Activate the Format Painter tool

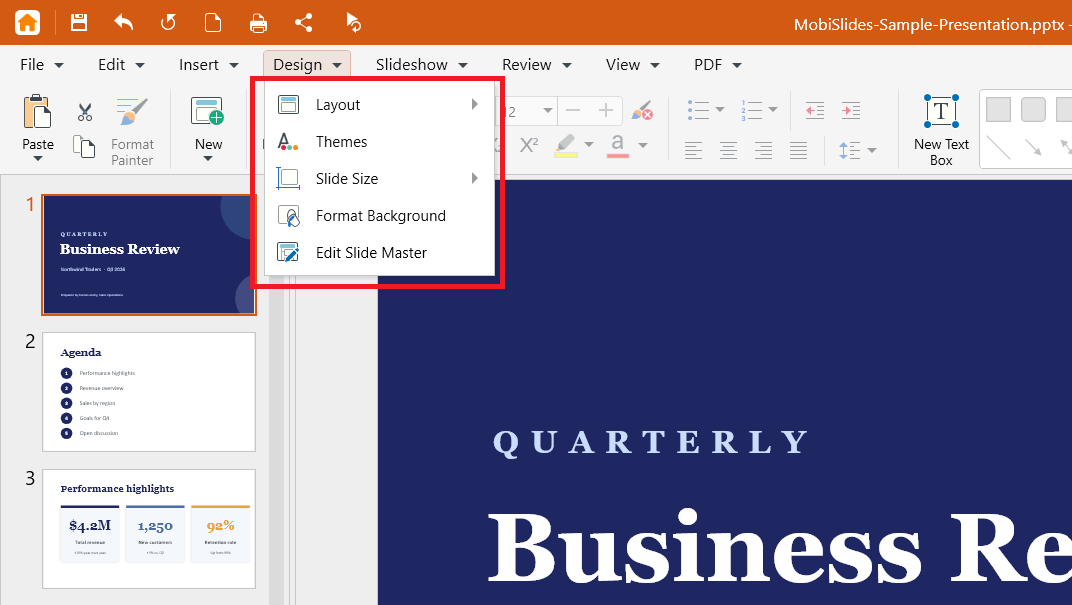click(132, 131)
